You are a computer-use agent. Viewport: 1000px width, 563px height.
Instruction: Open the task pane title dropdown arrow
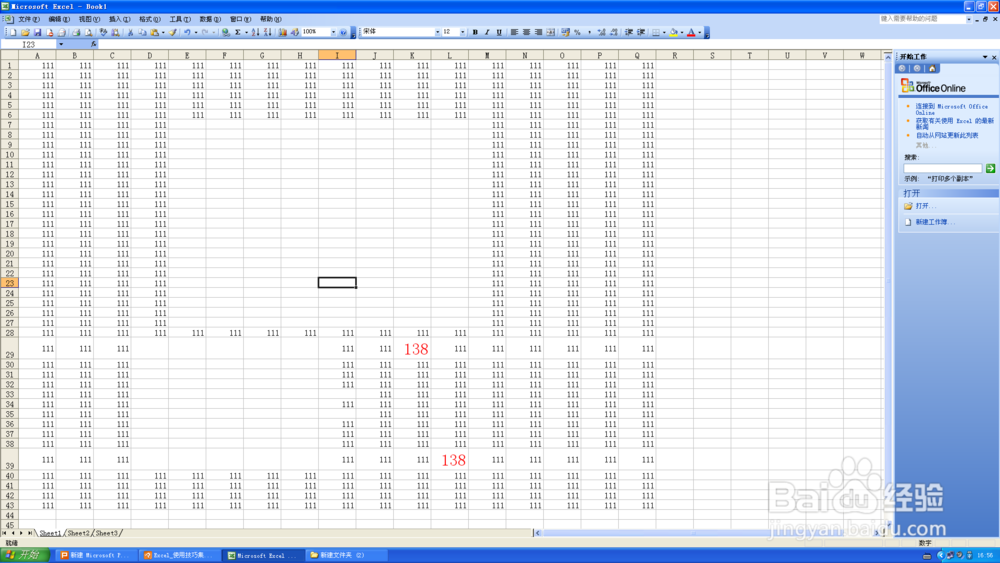coord(985,57)
